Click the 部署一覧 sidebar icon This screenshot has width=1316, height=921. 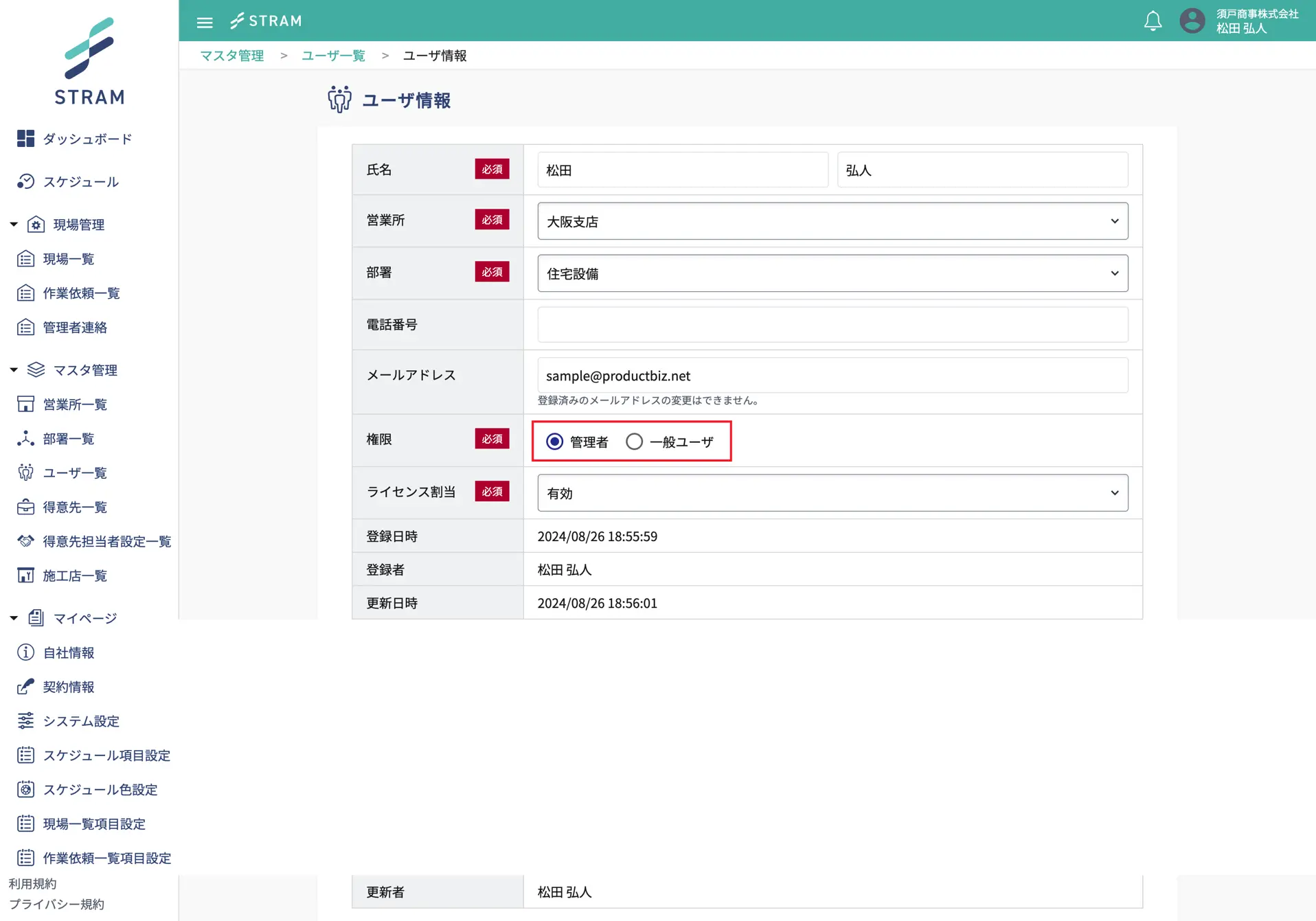pos(25,438)
